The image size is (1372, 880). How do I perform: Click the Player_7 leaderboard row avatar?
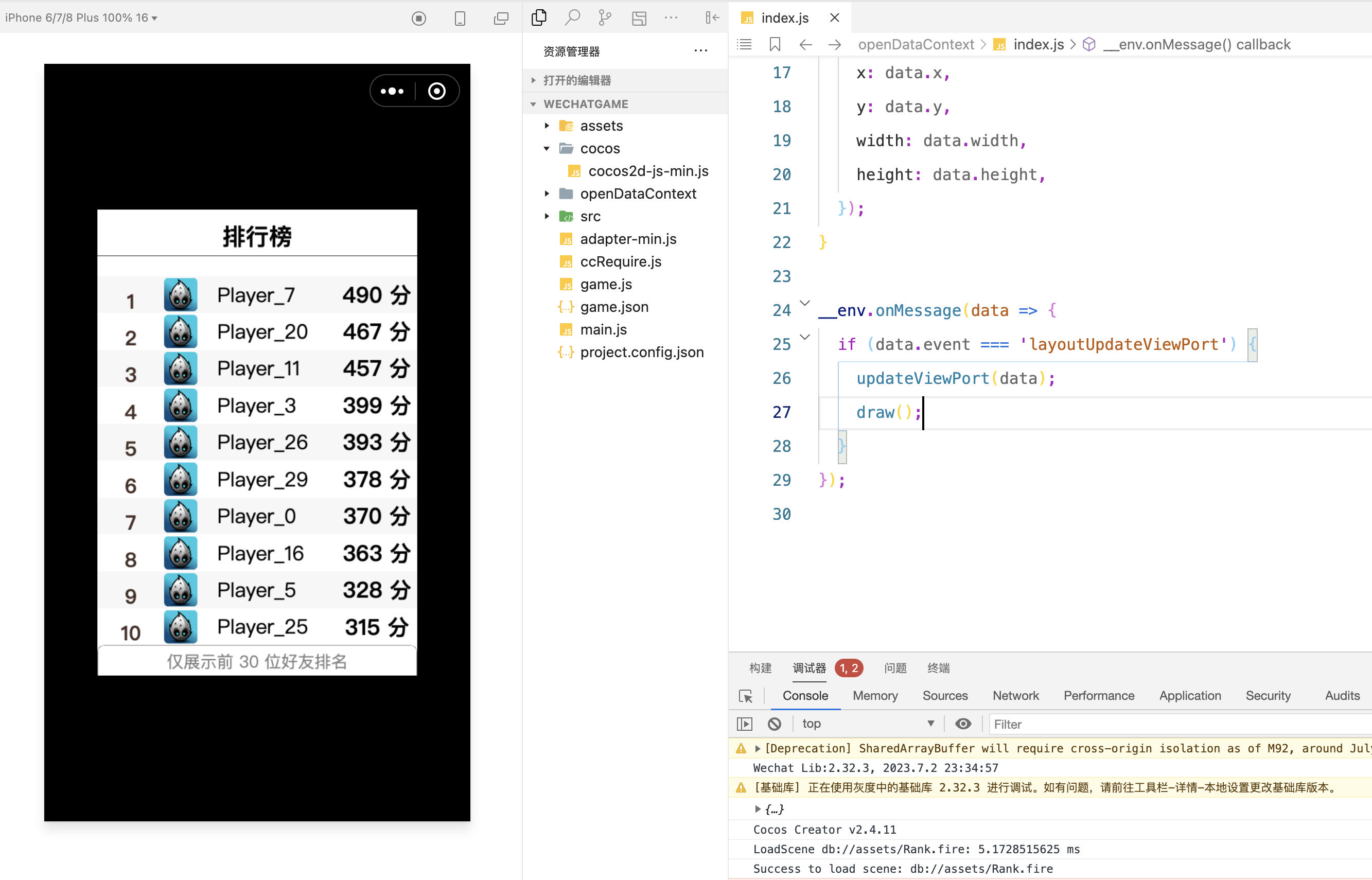[181, 295]
